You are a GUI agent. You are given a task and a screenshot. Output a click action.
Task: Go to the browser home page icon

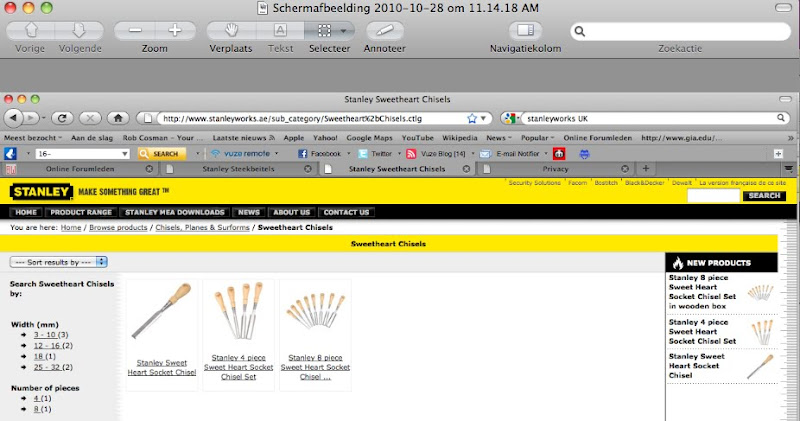tap(118, 118)
